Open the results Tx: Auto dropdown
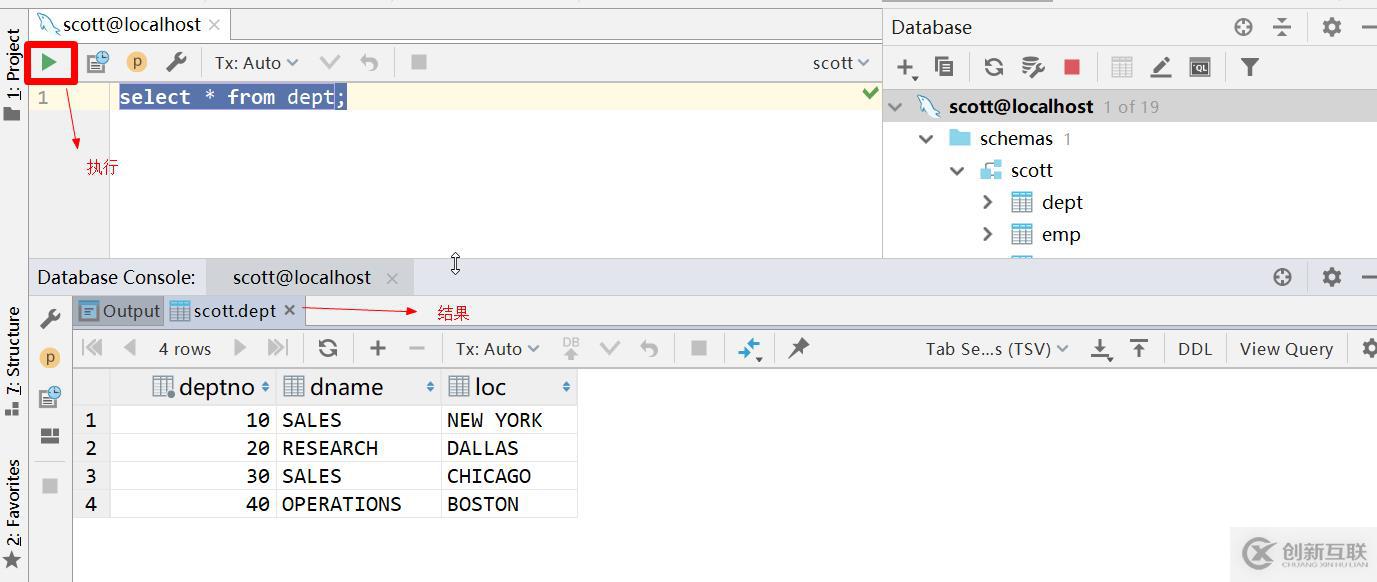The image size is (1377, 582). point(498,348)
